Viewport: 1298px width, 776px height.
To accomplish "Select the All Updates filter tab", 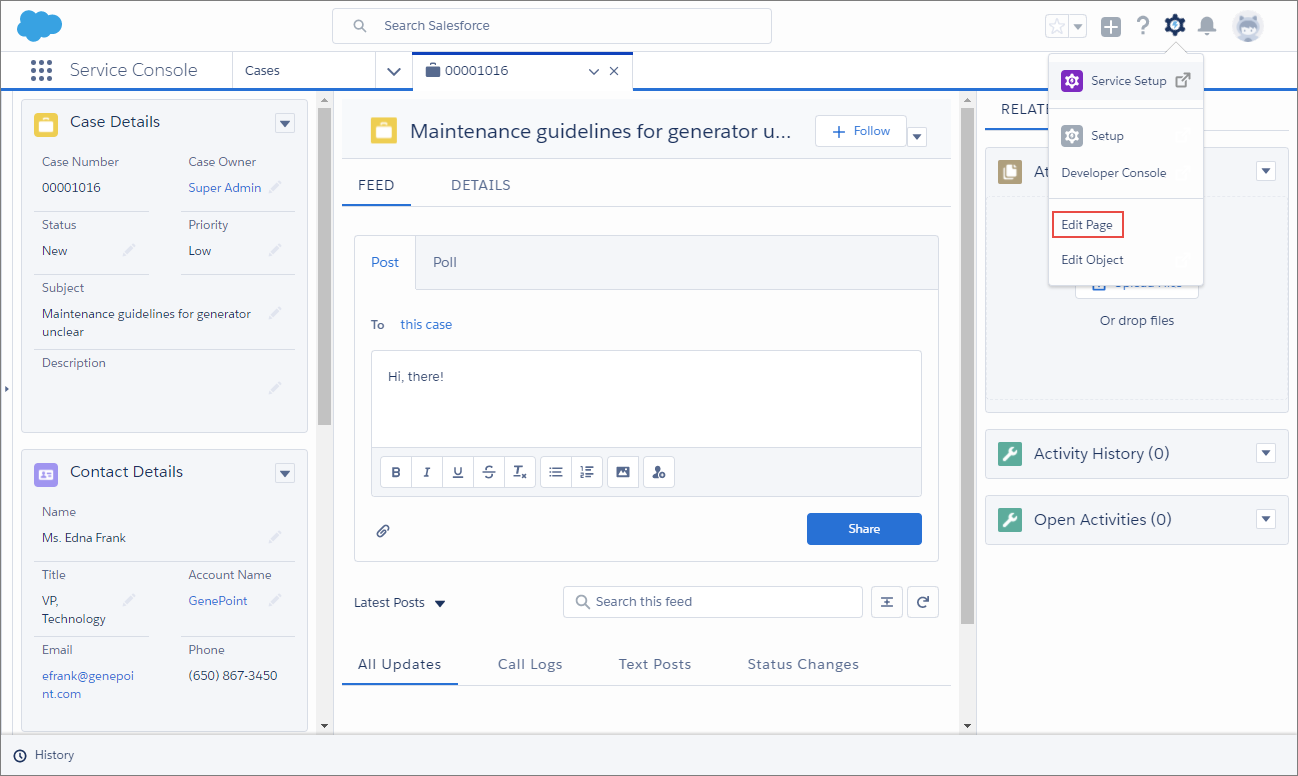I will (400, 664).
